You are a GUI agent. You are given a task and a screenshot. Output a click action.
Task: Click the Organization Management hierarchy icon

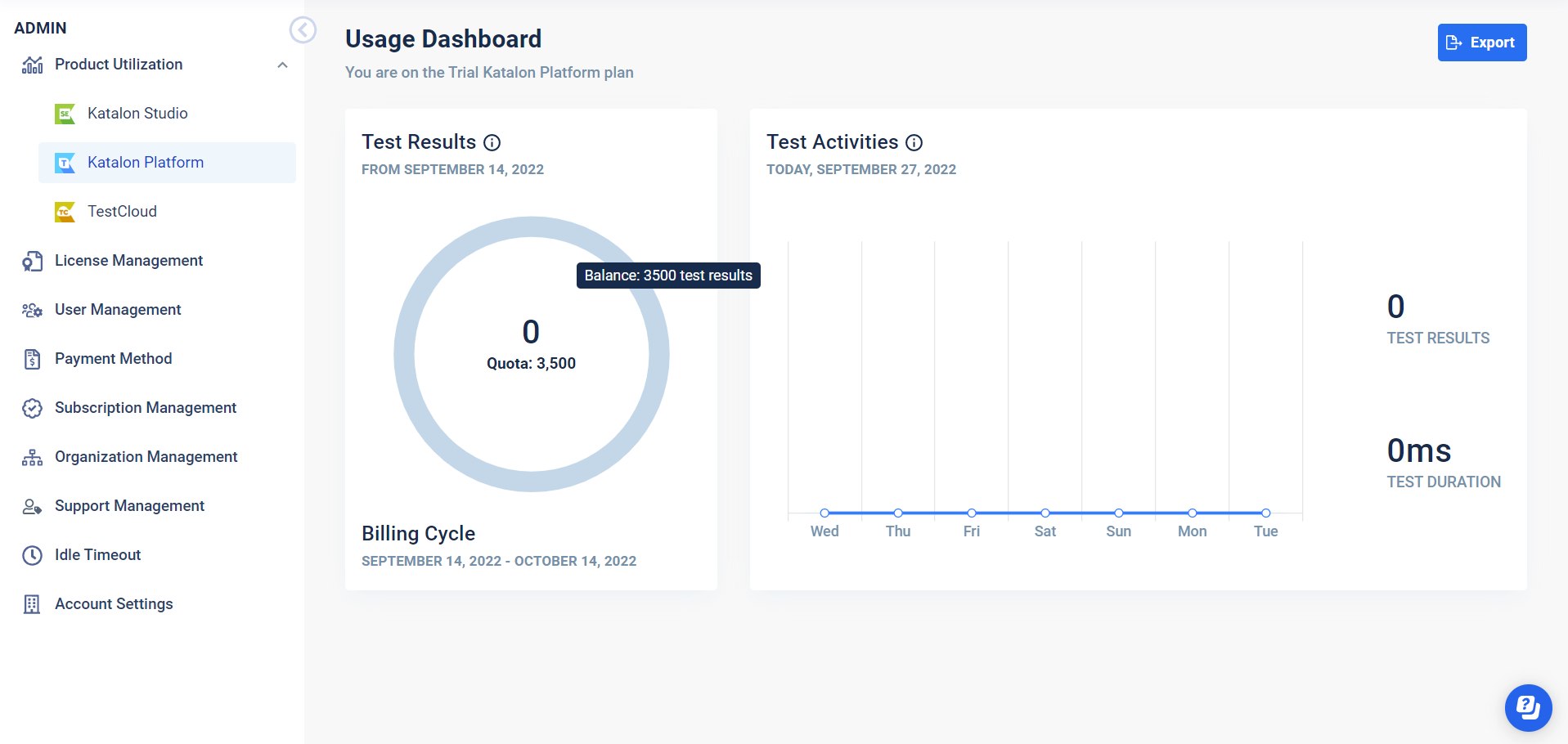[x=32, y=457]
